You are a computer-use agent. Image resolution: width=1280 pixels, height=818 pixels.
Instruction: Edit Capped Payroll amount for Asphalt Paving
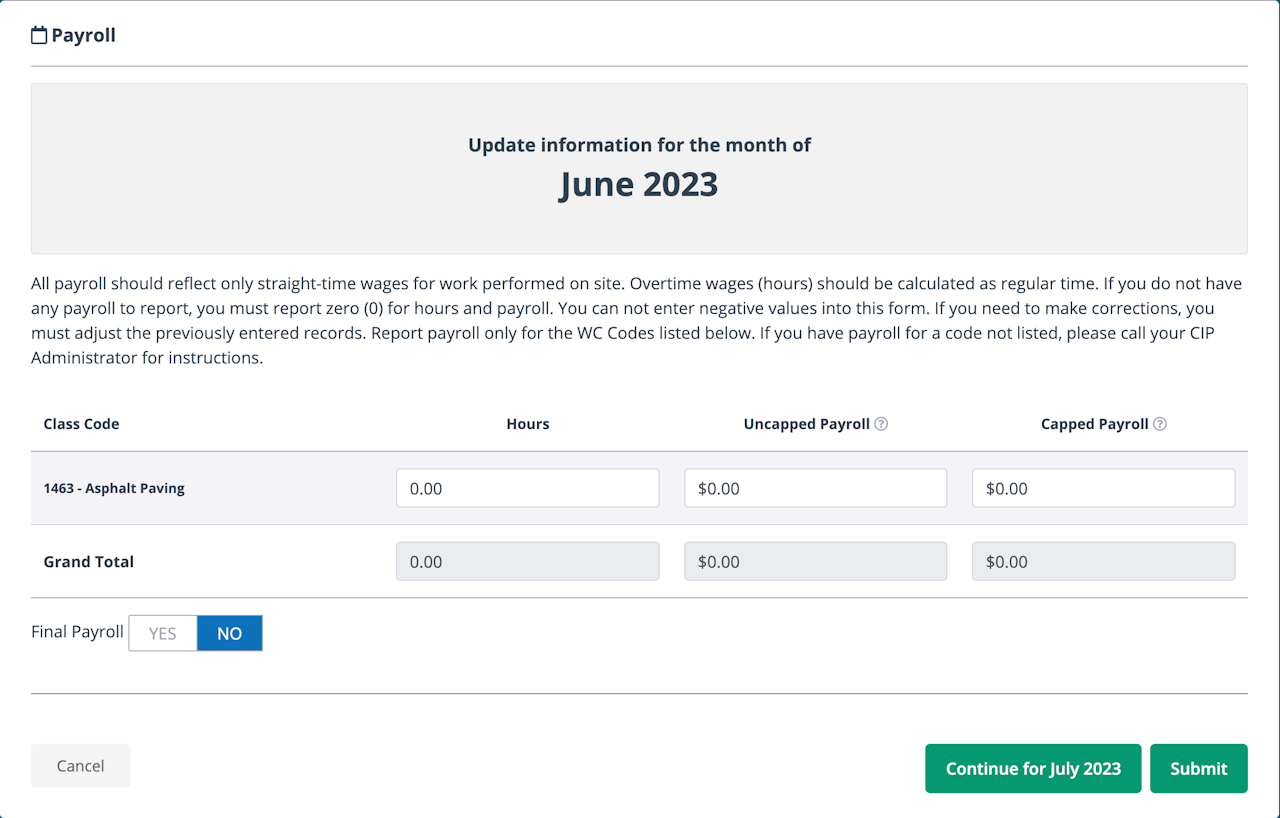pos(1103,488)
